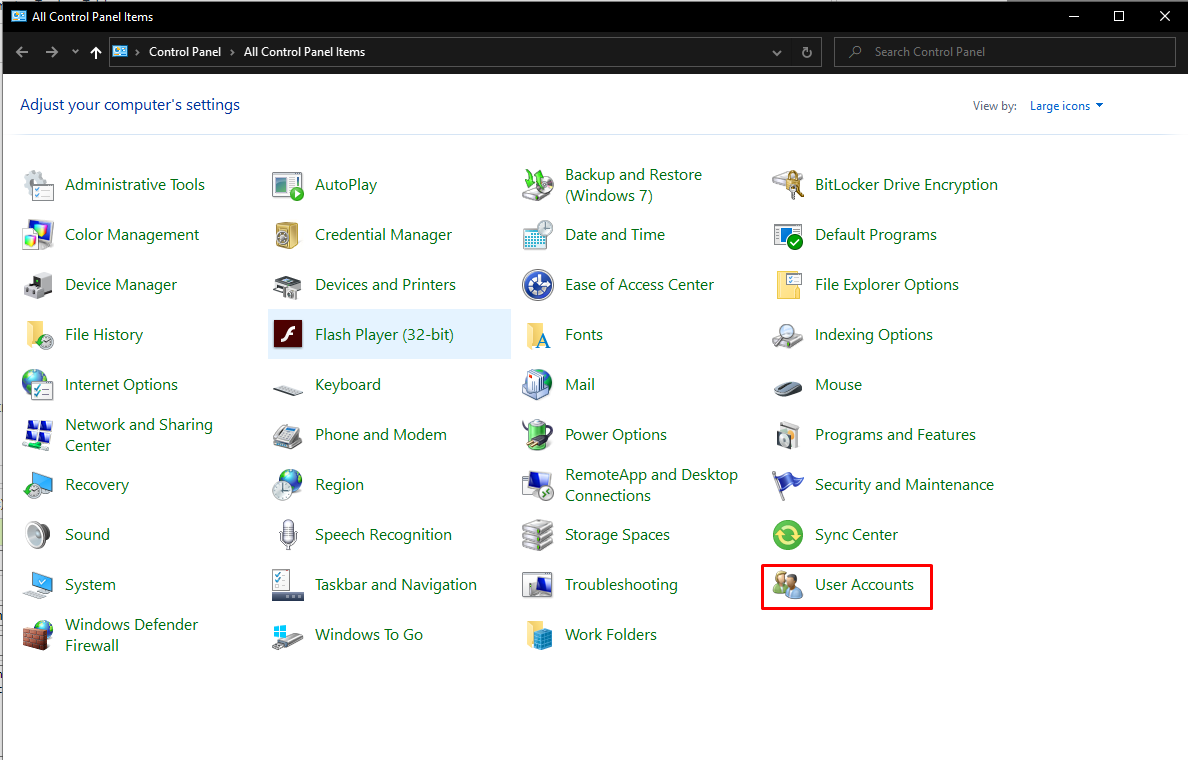
Task: Expand the address bar history dropdown
Action: pyautogui.click(x=777, y=52)
